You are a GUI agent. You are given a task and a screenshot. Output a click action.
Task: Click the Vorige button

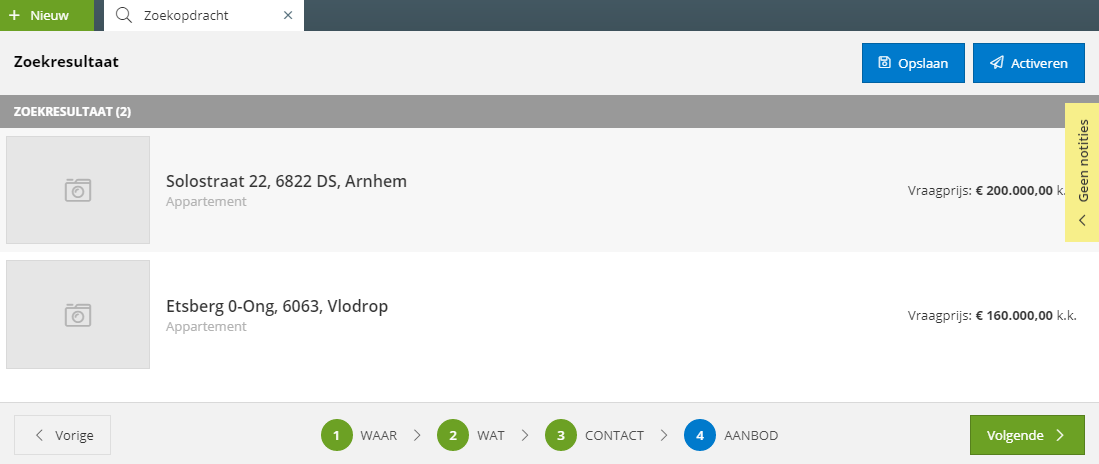point(62,435)
